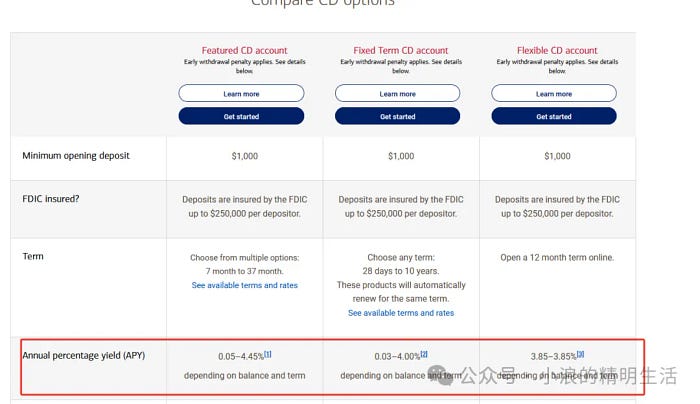Select the Flexible CD account heading
700x404 pixels.
(x=557, y=50)
